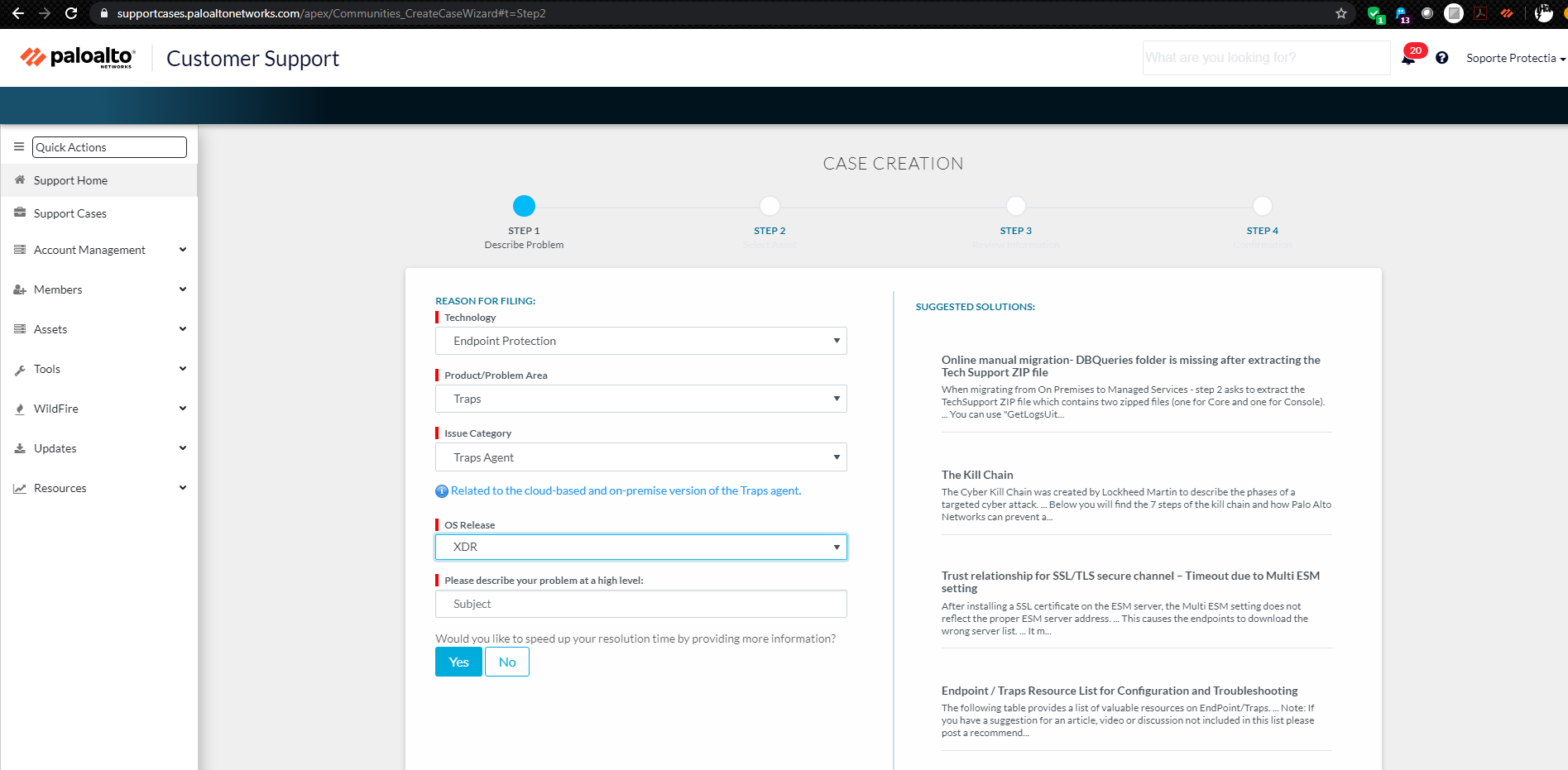Expand the WildFire submenu chevron

click(183, 408)
